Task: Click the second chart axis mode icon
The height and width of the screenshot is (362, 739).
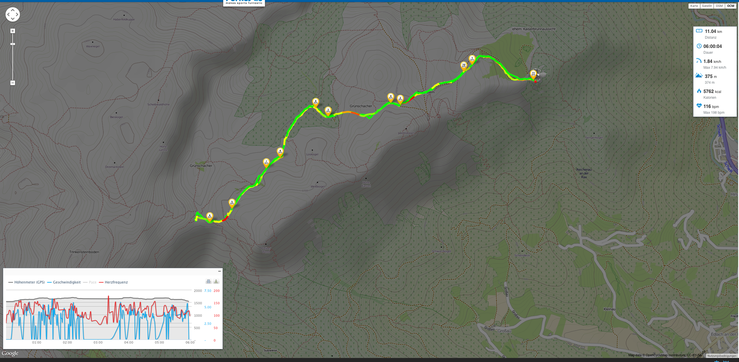Action: (x=216, y=281)
